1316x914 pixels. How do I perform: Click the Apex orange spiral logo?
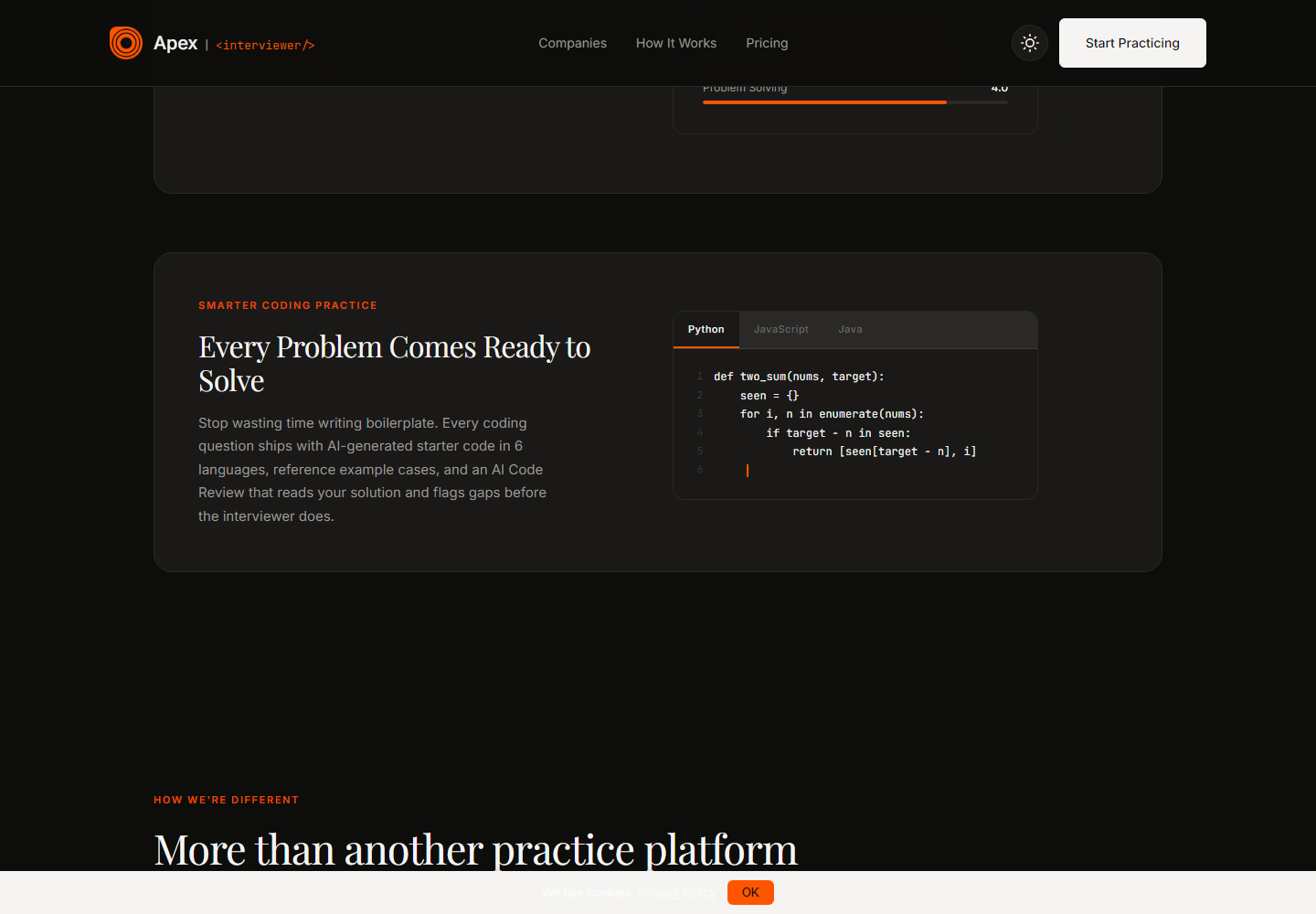click(x=126, y=43)
